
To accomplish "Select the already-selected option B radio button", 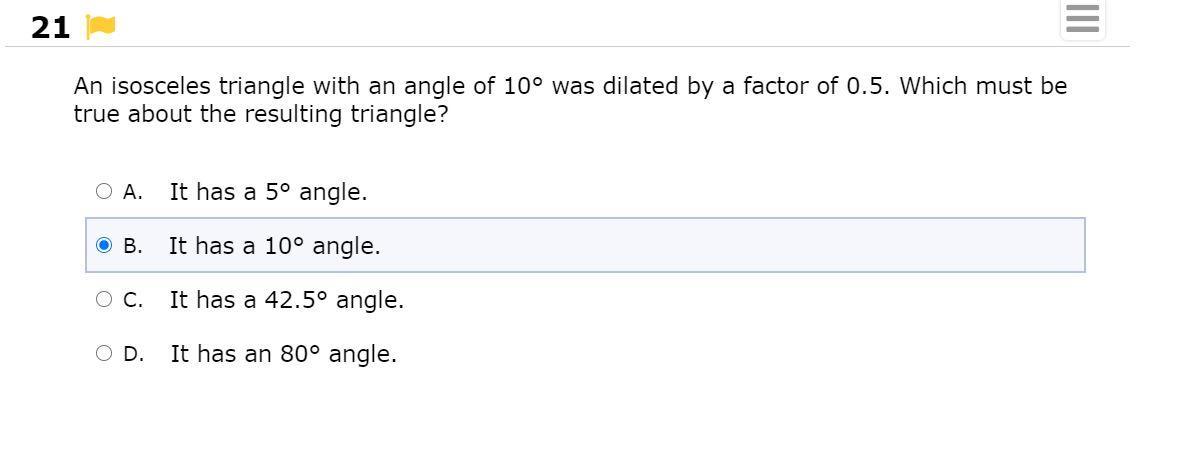I will pos(104,245).
